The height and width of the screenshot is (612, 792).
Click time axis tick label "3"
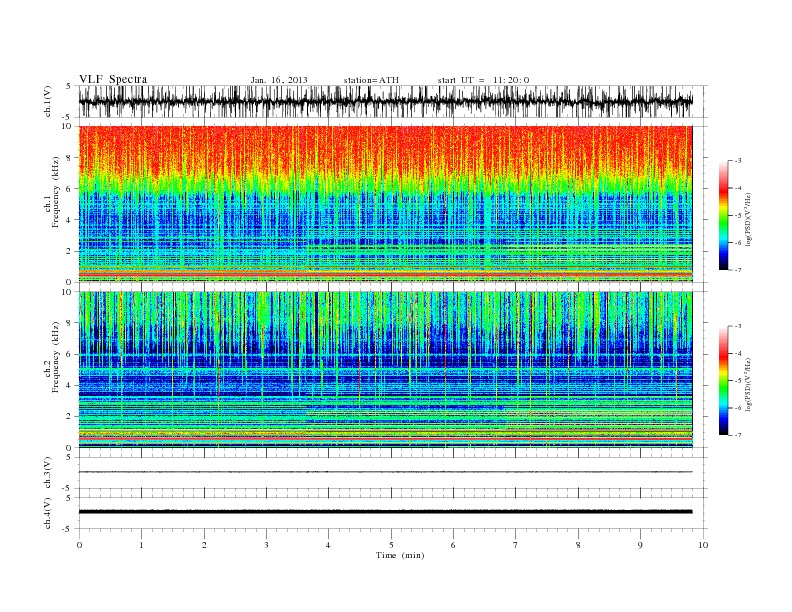pyautogui.click(x=266, y=545)
